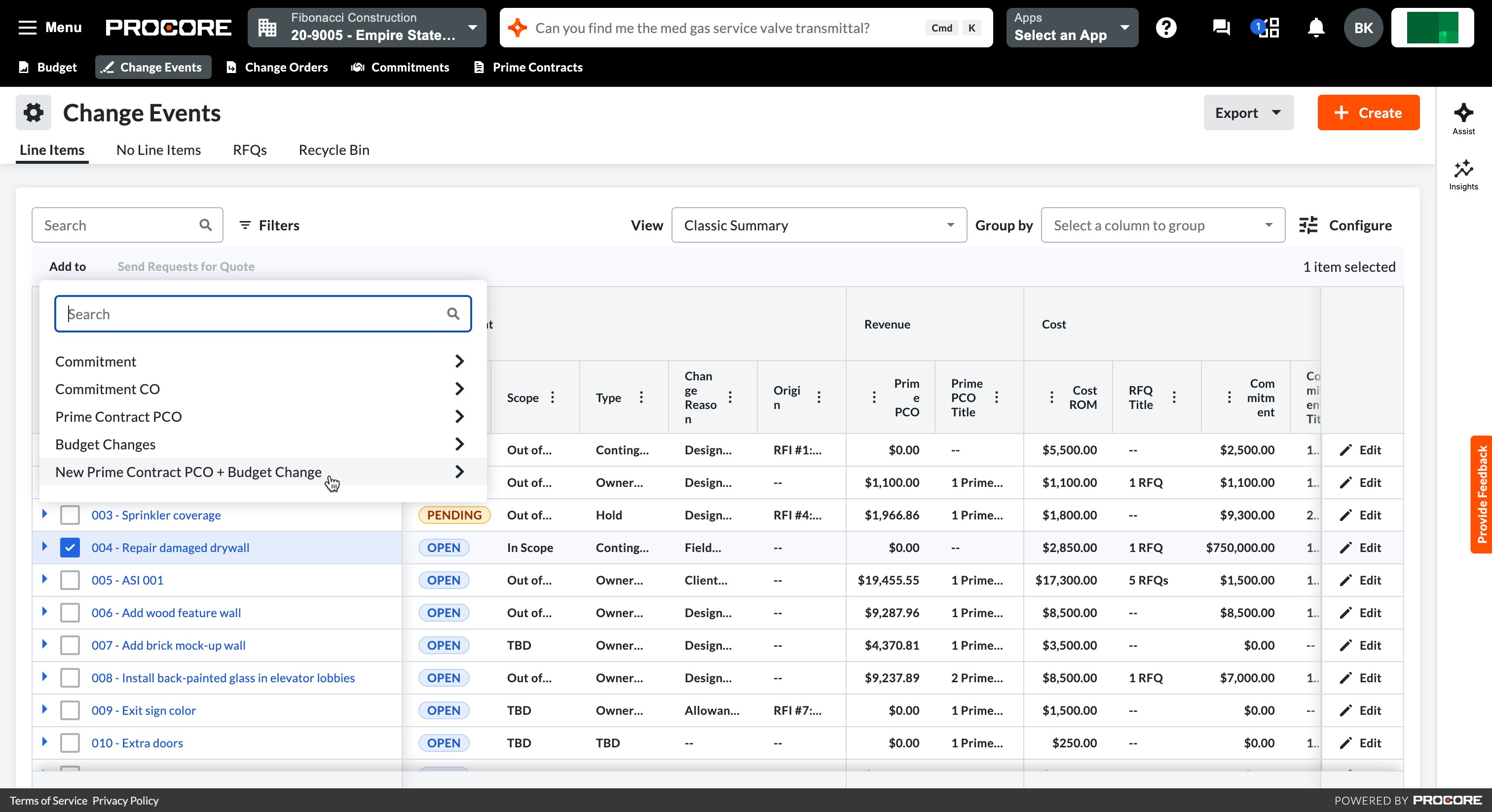Open Scope column three-dot menu

[x=553, y=397]
